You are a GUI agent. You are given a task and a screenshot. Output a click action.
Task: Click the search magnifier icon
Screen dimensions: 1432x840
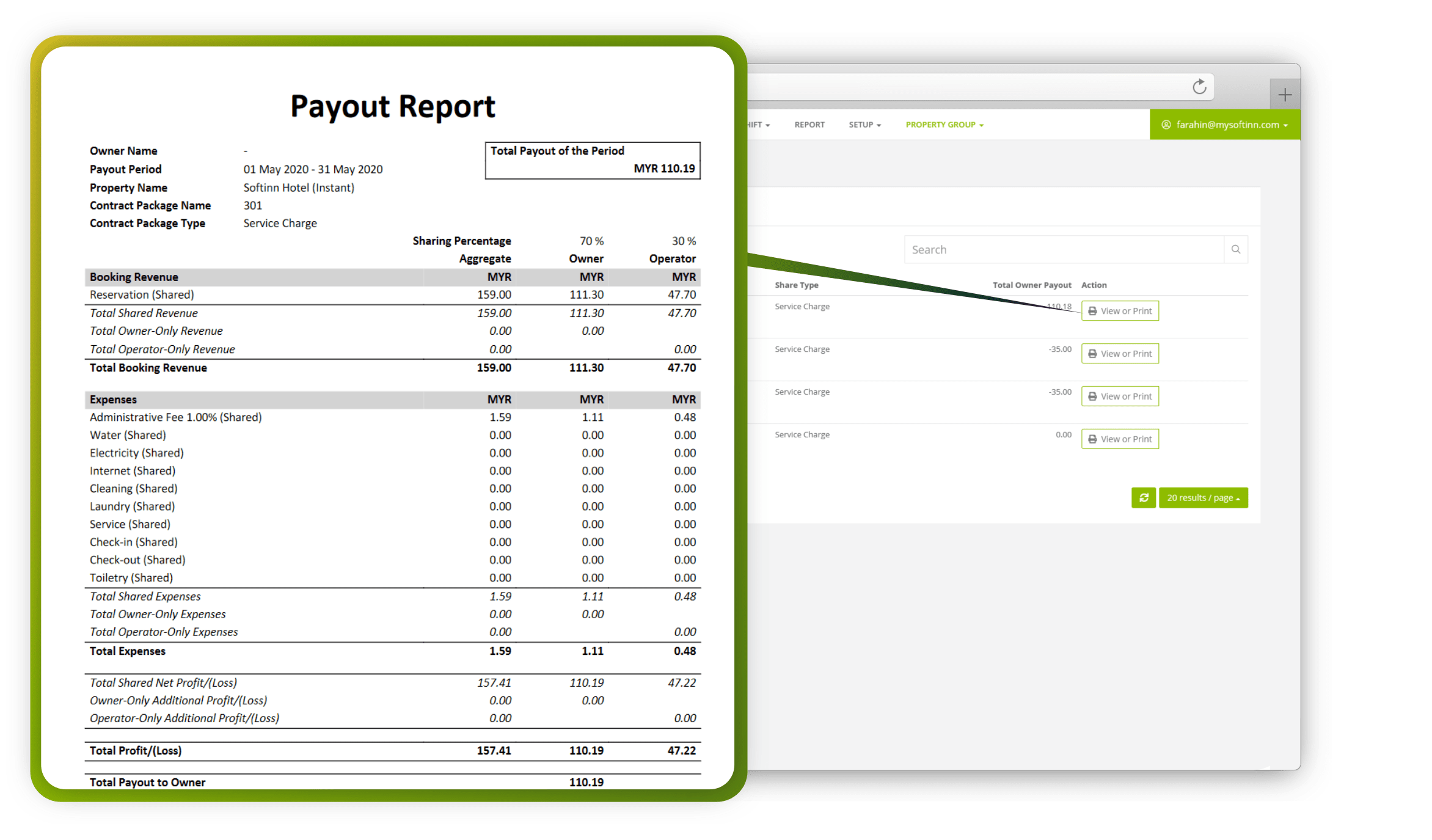click(1236, 249)
